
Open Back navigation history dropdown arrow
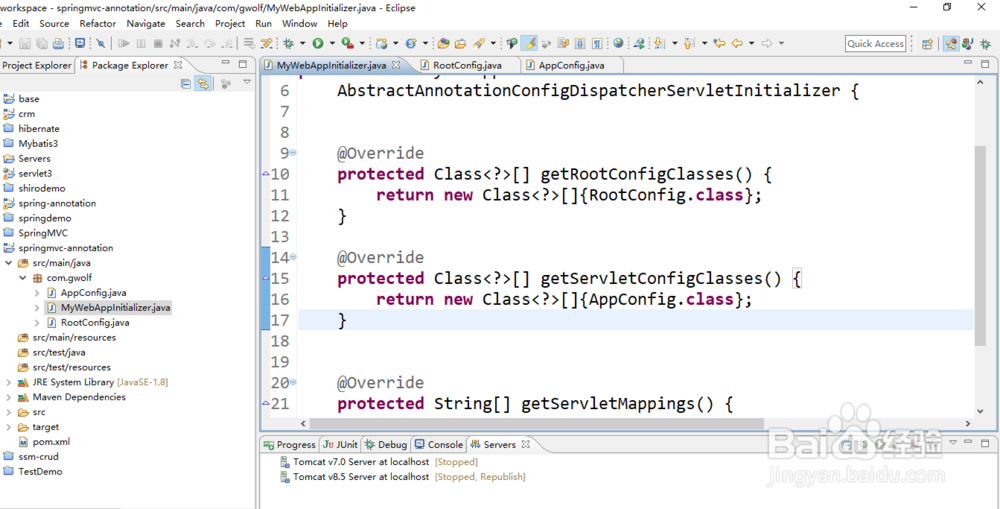pos(751,43)
